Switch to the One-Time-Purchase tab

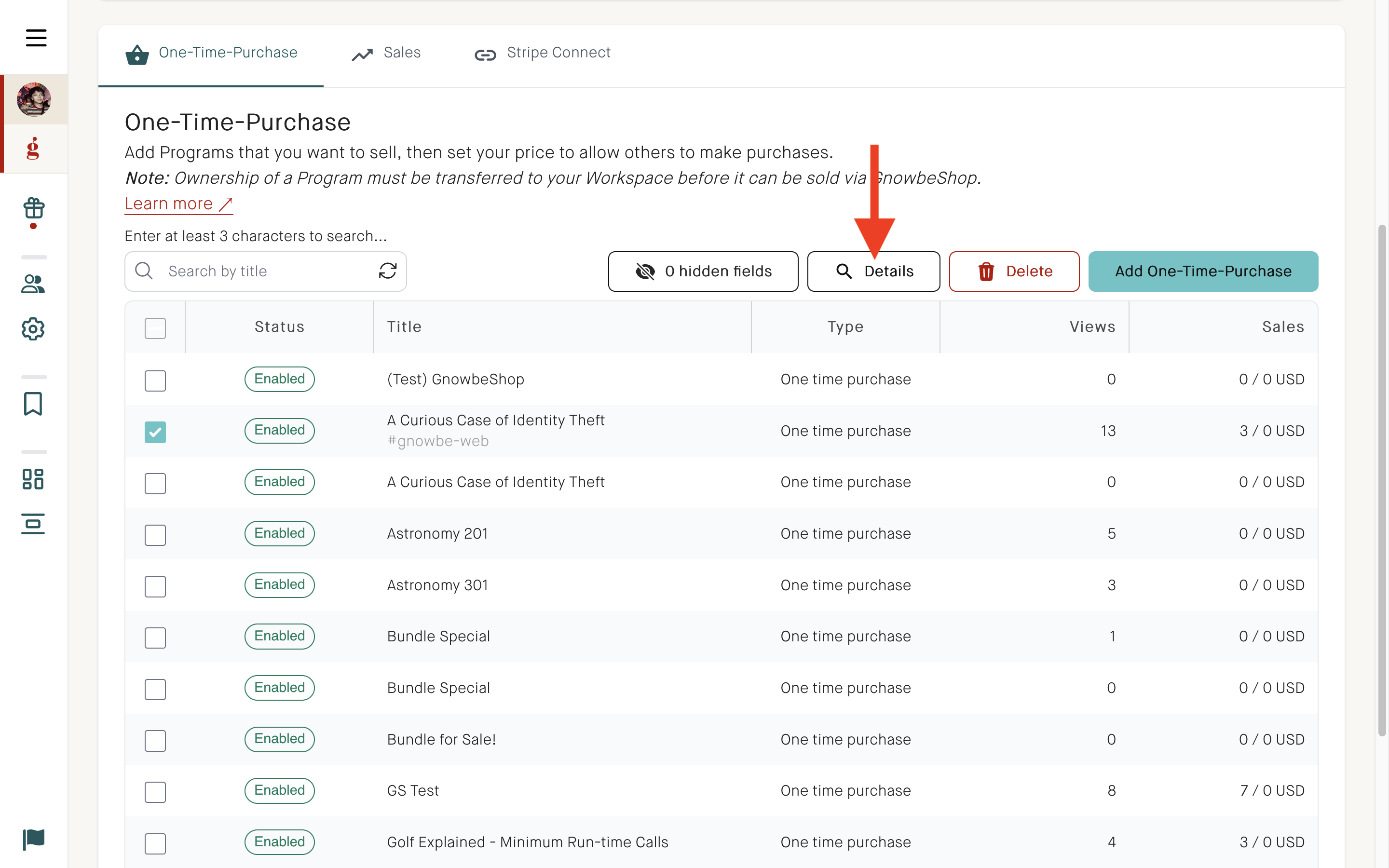pyautogui.click(x=211, y=53)
